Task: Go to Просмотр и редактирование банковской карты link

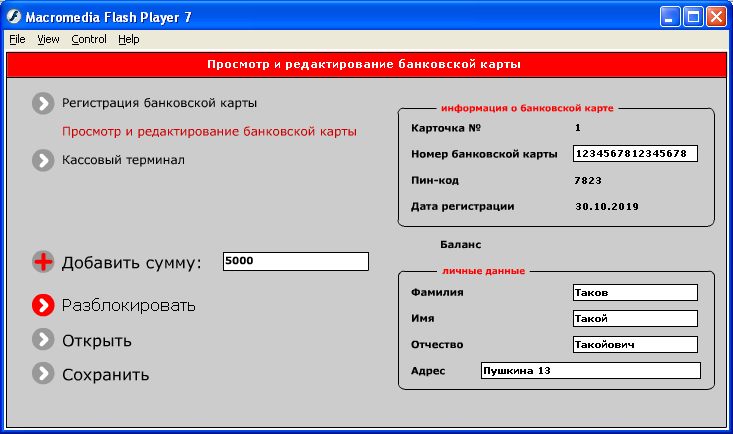Action: pyautogui.click(x=209, y=131)
